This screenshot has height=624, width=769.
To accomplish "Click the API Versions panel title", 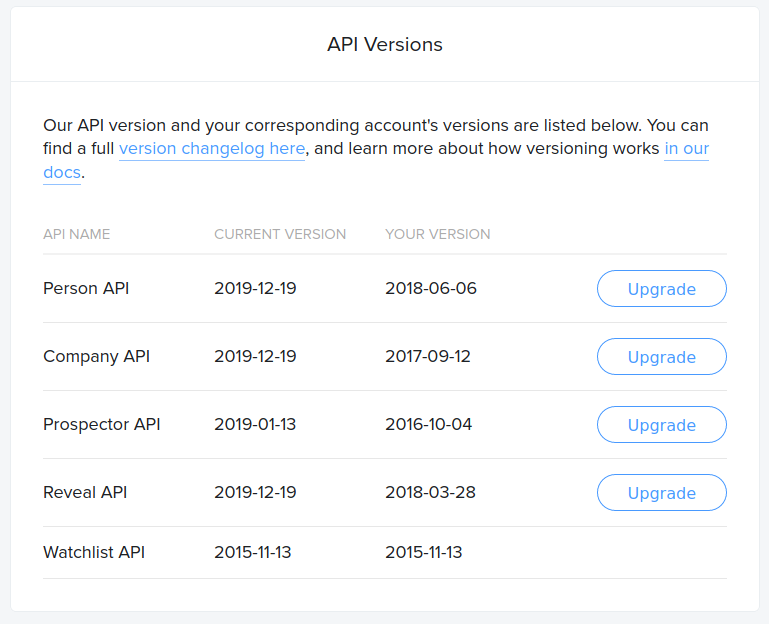I will click(385, 45).
